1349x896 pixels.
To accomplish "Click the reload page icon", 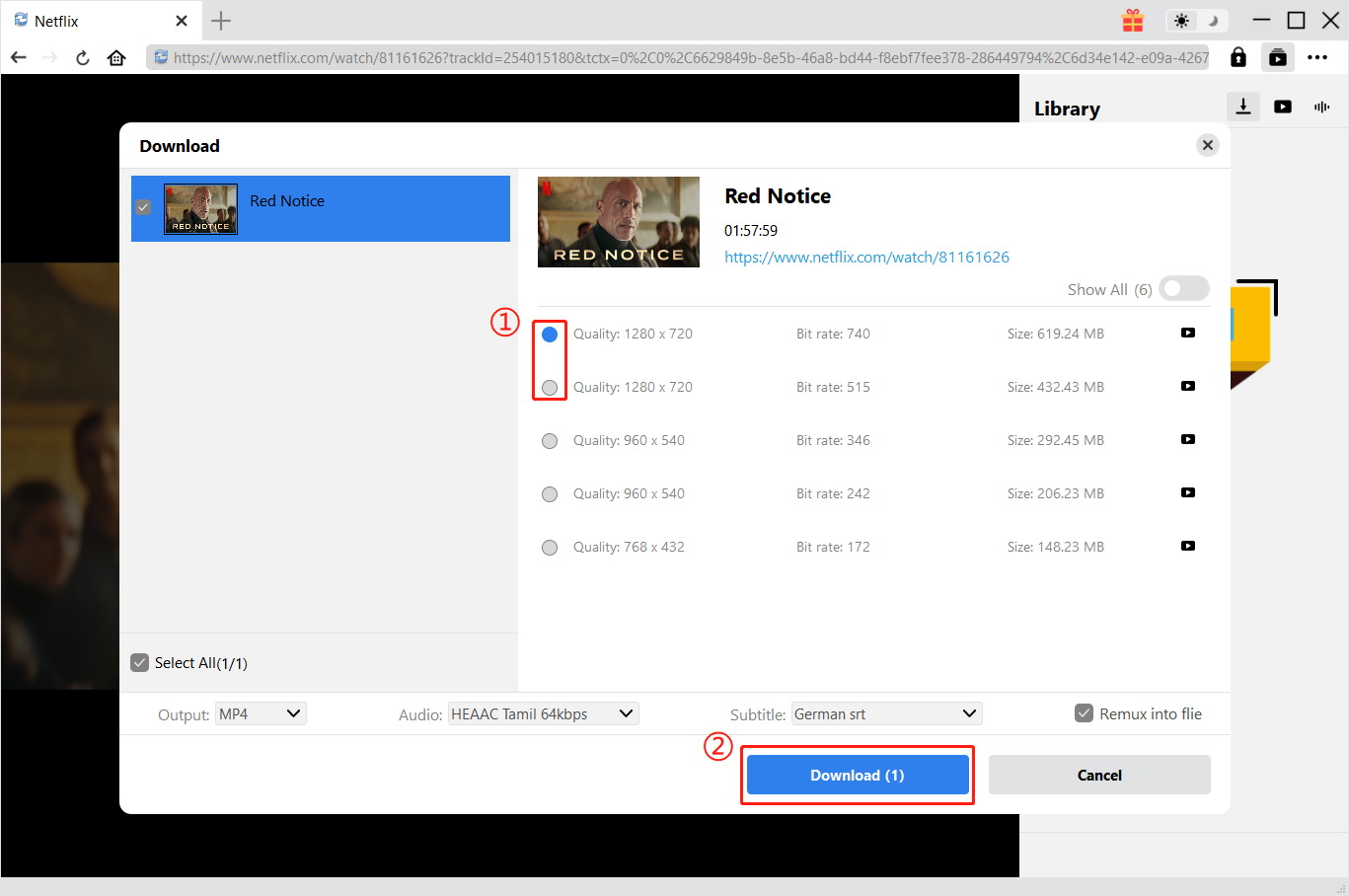I will [x=82, y=57].
